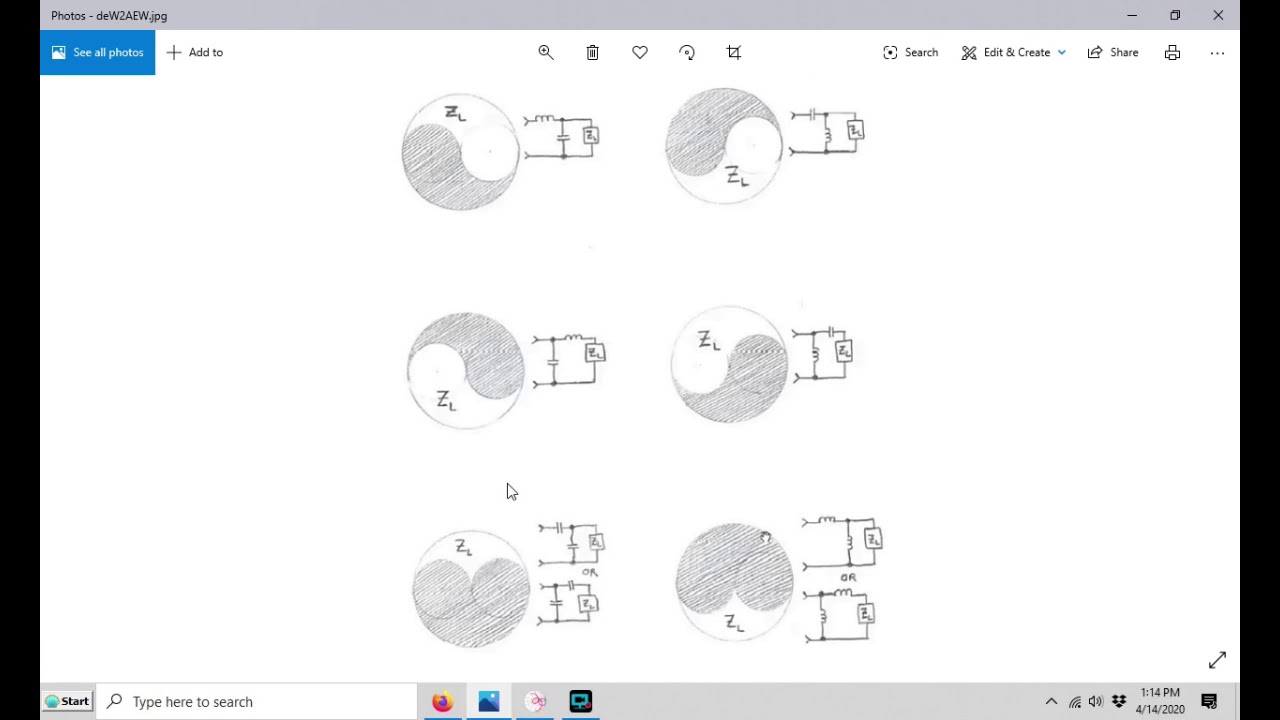Open volume control in tray
The height and width of the screenshot is (720, 1280).
tap(1096, 701)
